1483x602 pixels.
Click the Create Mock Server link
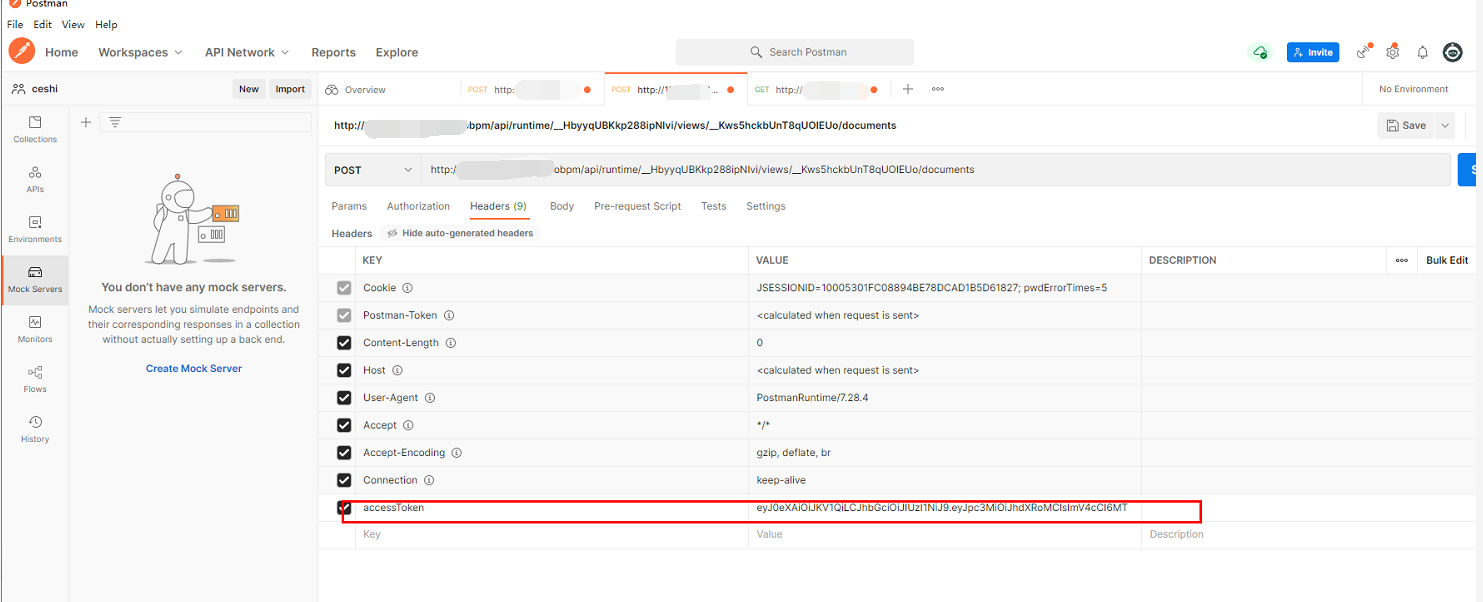[x=194, y=368]
